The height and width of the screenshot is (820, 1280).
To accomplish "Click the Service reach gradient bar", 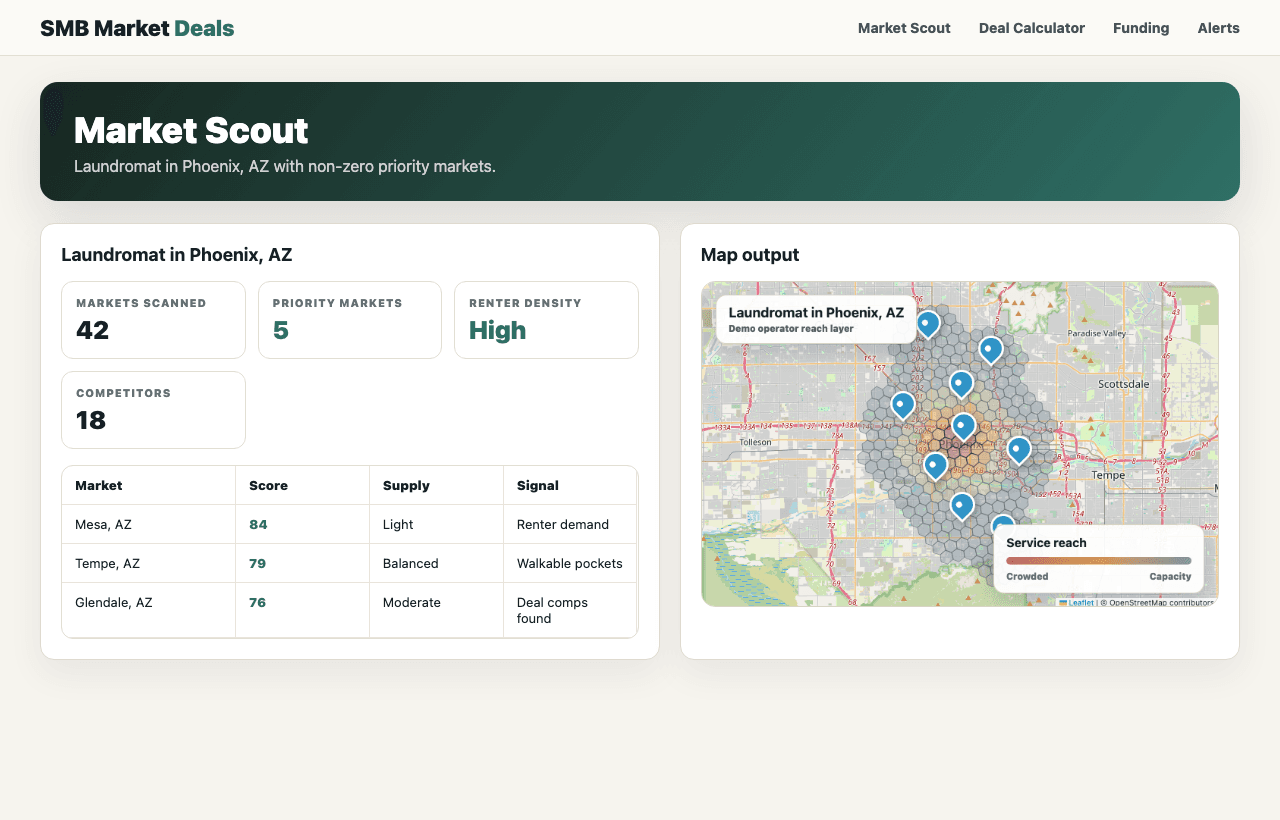I will 1098,561.
